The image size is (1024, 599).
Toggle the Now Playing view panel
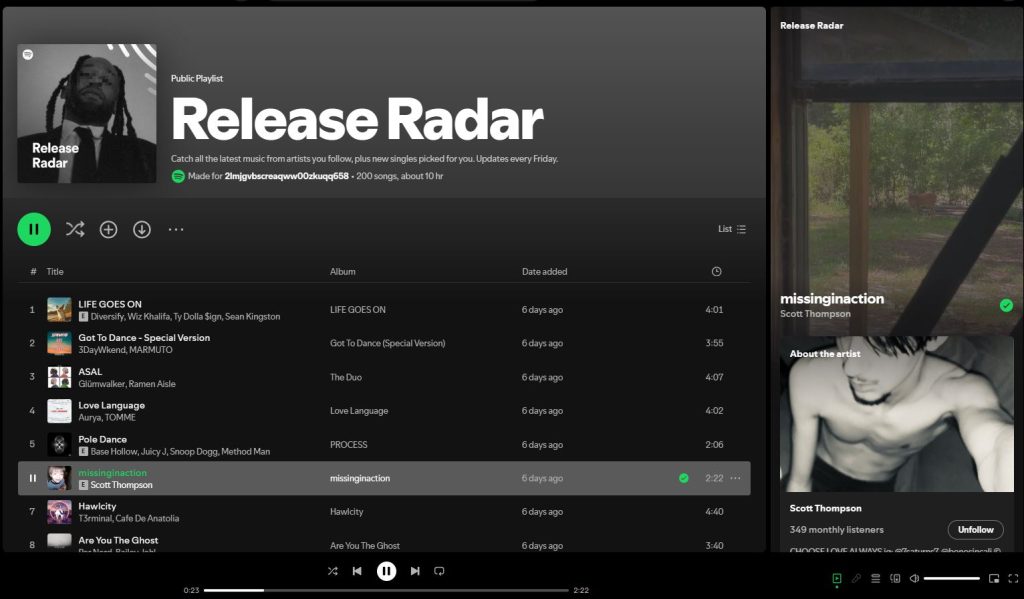(x=837, y=578)
